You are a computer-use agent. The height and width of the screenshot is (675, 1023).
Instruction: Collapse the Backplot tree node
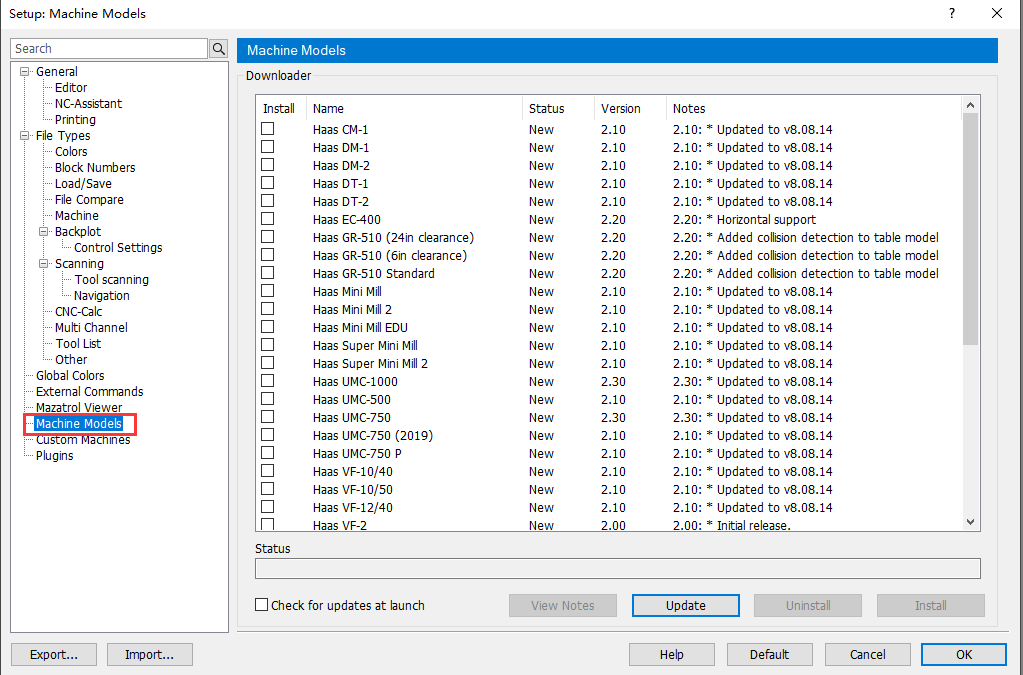(x=44, y=232)
